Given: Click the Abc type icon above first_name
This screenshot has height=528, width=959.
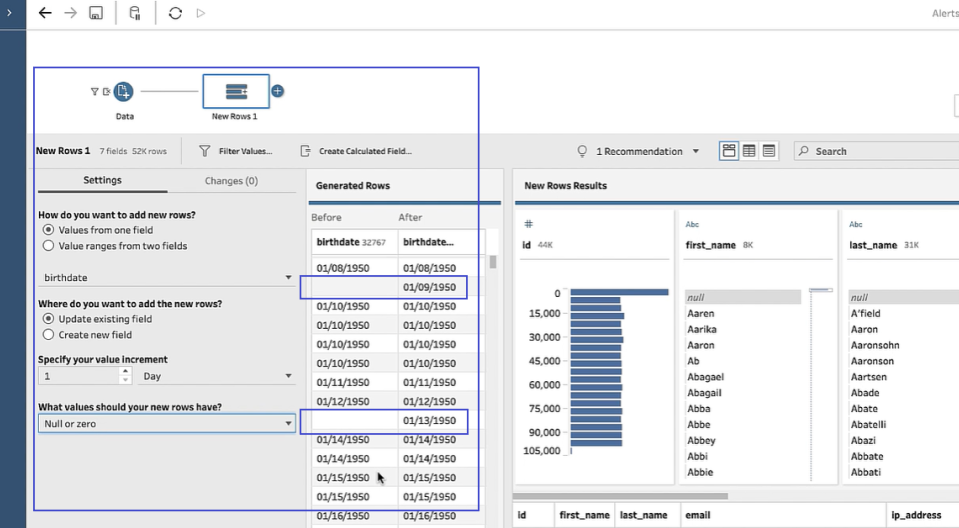Looking at the screenshot, I should click(x=692, y=225).
